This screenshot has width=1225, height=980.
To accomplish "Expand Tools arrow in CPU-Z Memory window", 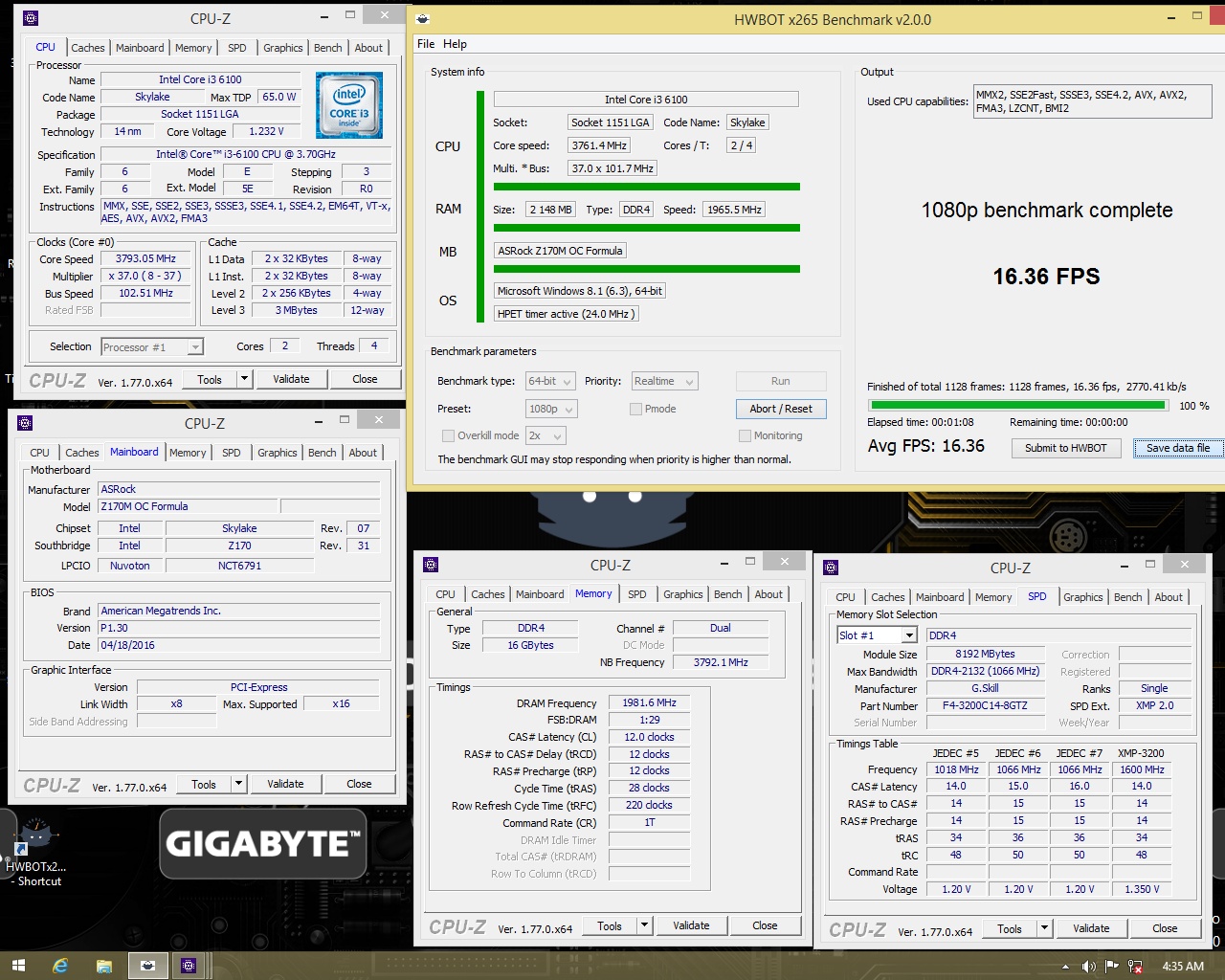I will pyautogui.click(x=644, y=925).
